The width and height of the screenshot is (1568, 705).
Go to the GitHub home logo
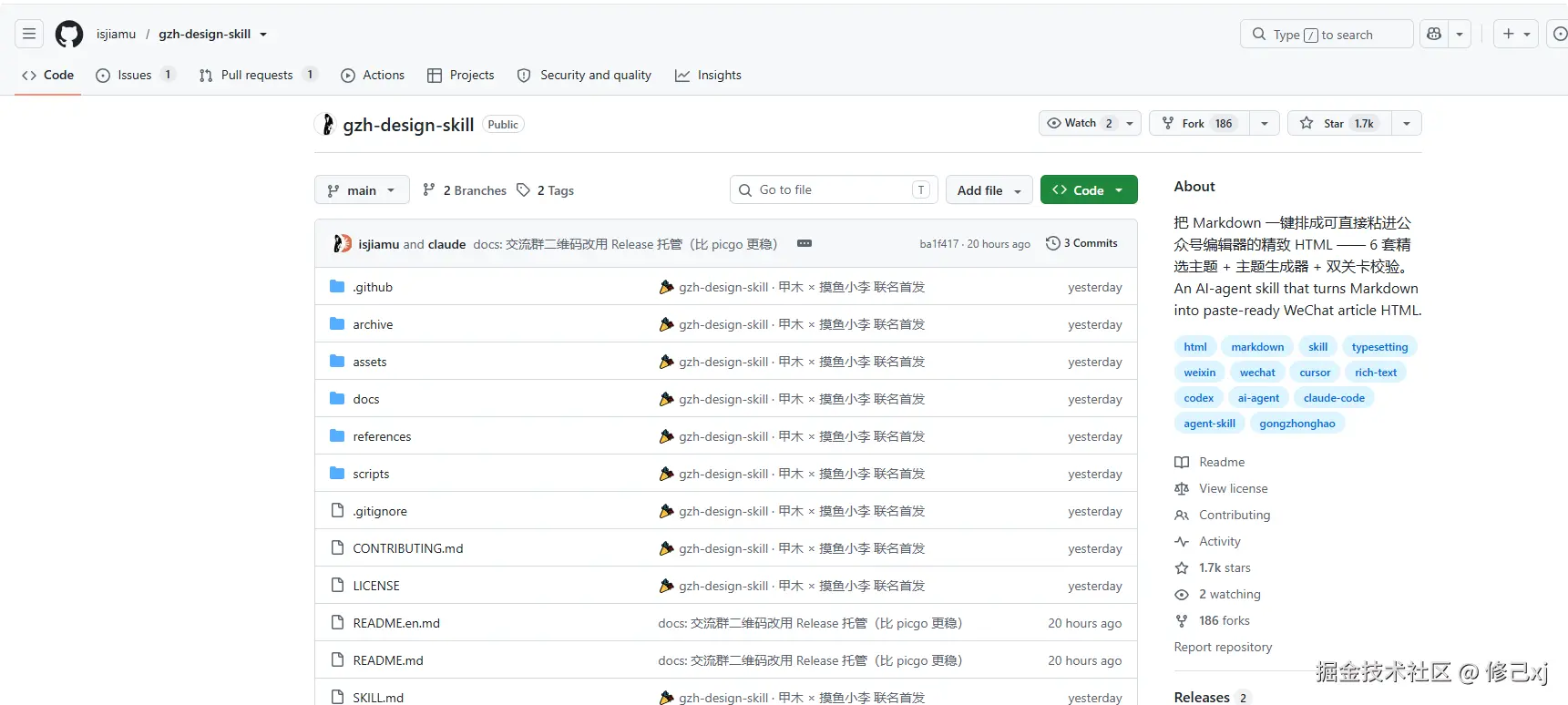point(69,35)
